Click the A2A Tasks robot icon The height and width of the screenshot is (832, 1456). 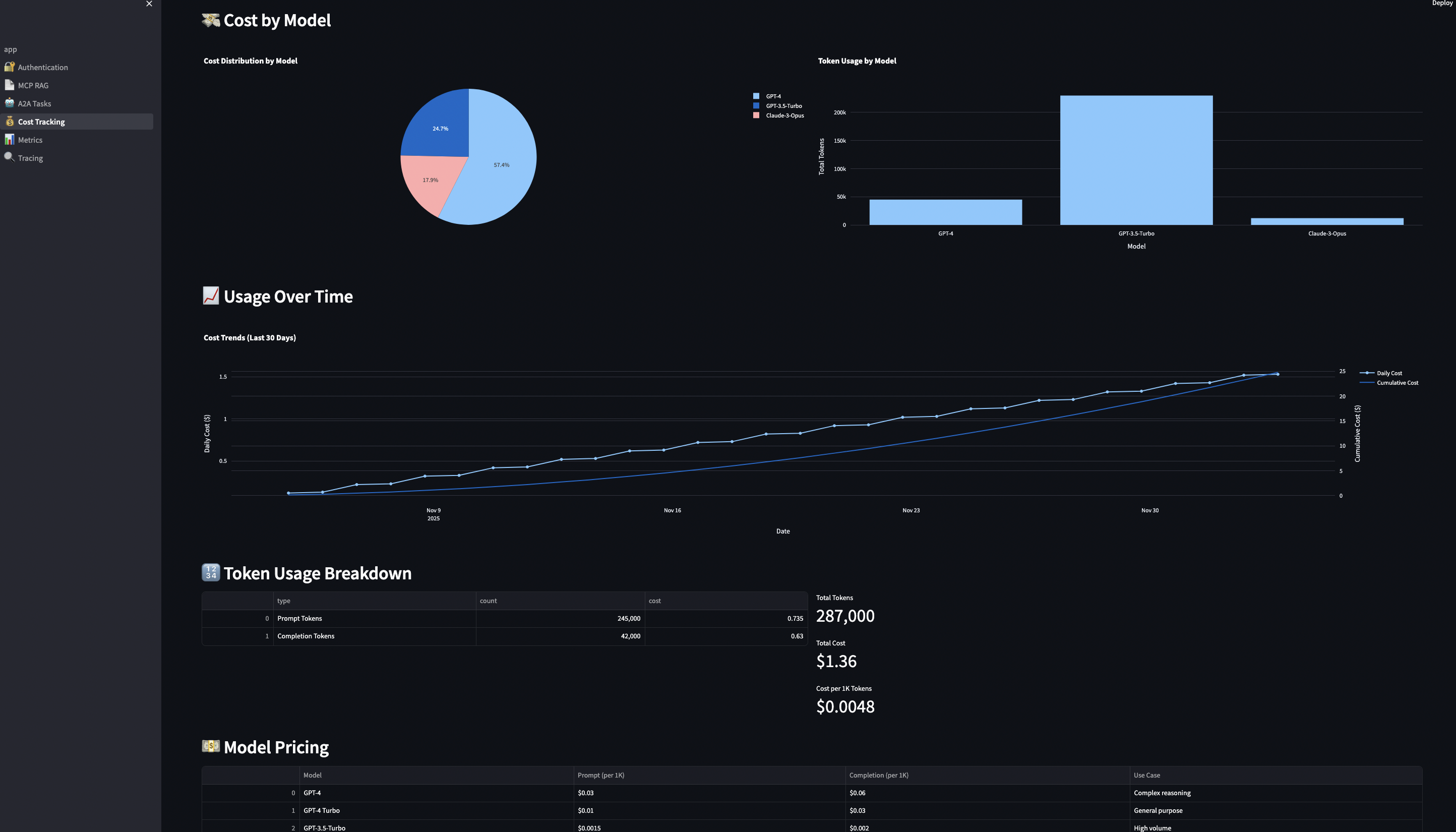(x=9, y=103)
